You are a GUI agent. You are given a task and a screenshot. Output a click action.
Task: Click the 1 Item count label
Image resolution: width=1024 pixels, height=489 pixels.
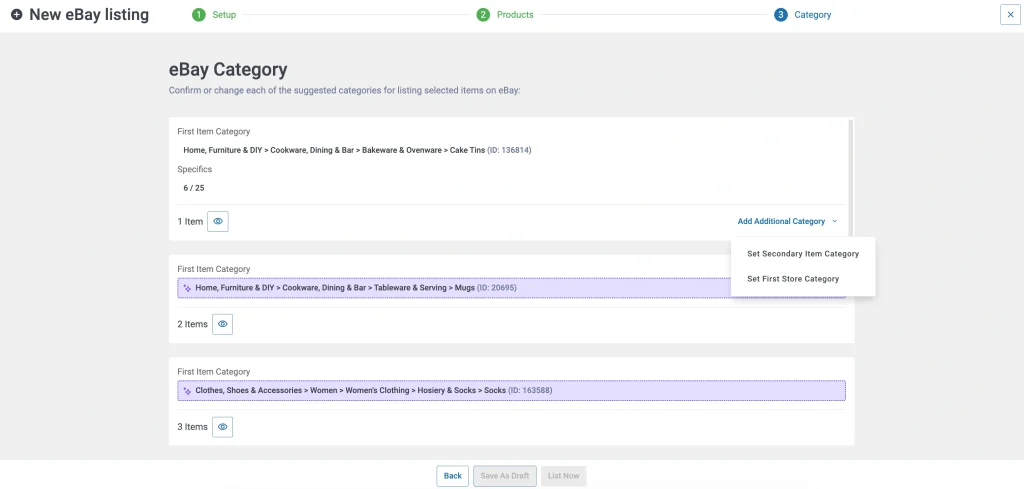point(190,221)
